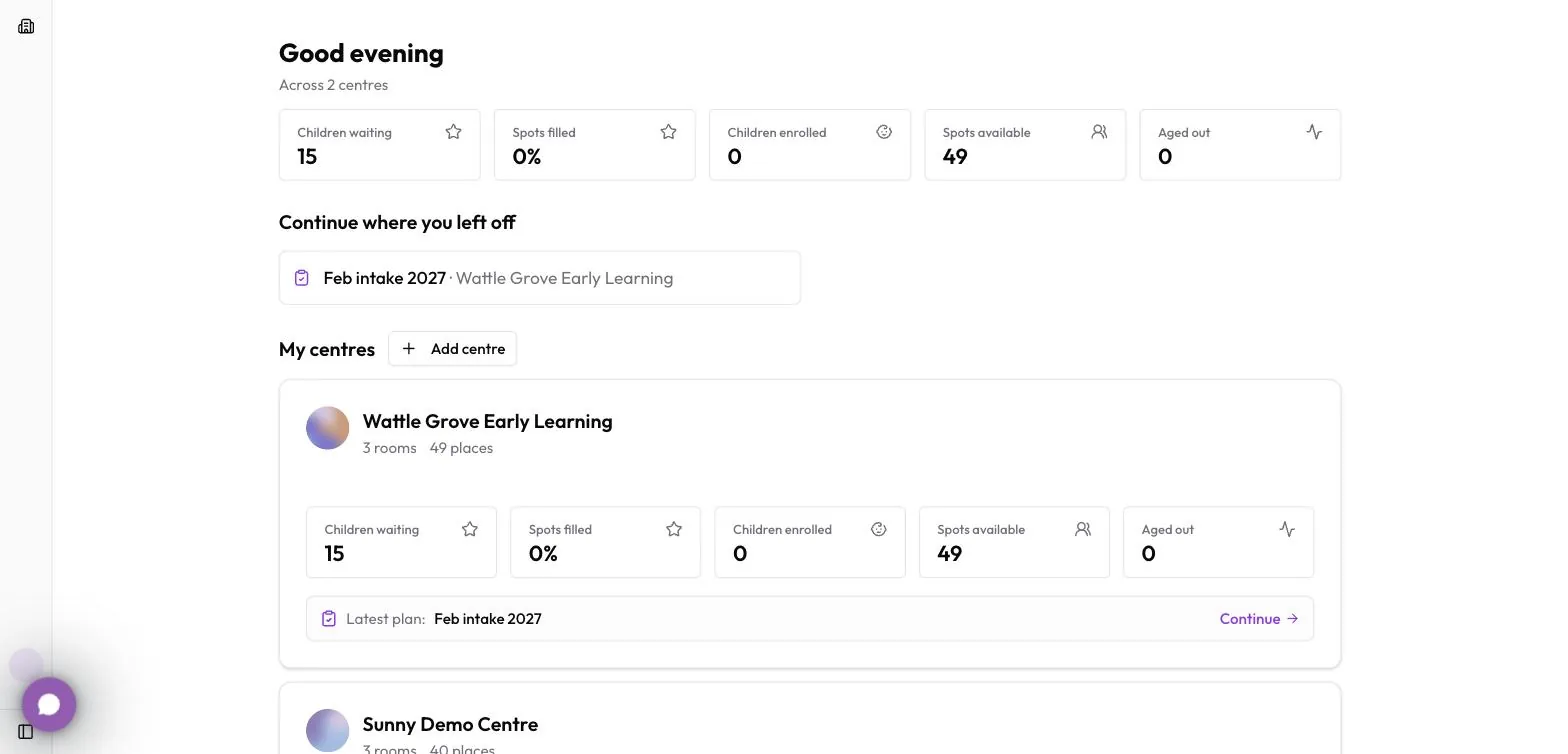The image size is (1568, 754).
Task: Click the My centres heading
Action: click(x=327, y=349)
